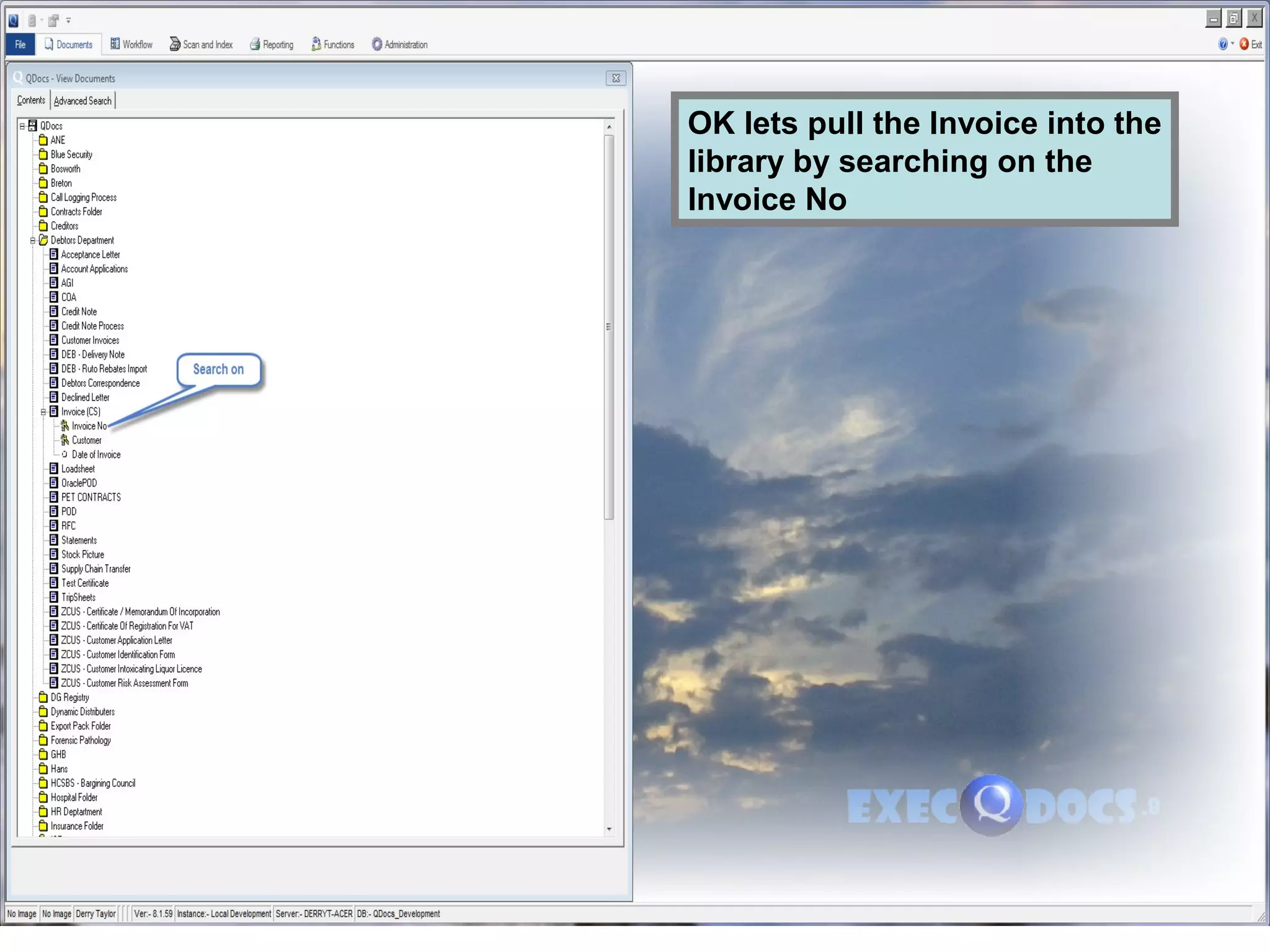
Task: Open the File menu
Action: 20,45
